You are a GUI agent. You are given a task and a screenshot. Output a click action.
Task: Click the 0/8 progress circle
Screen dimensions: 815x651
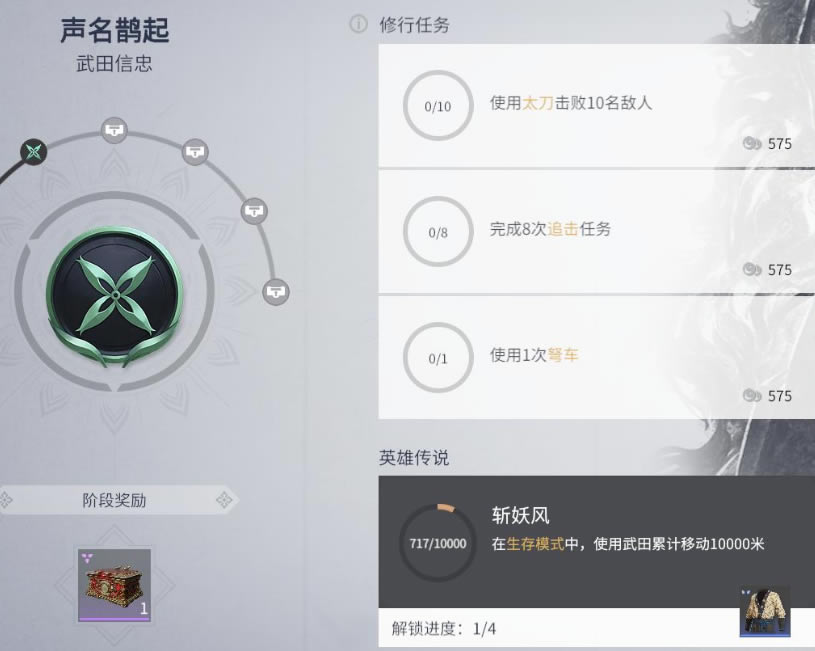(438, 232)
